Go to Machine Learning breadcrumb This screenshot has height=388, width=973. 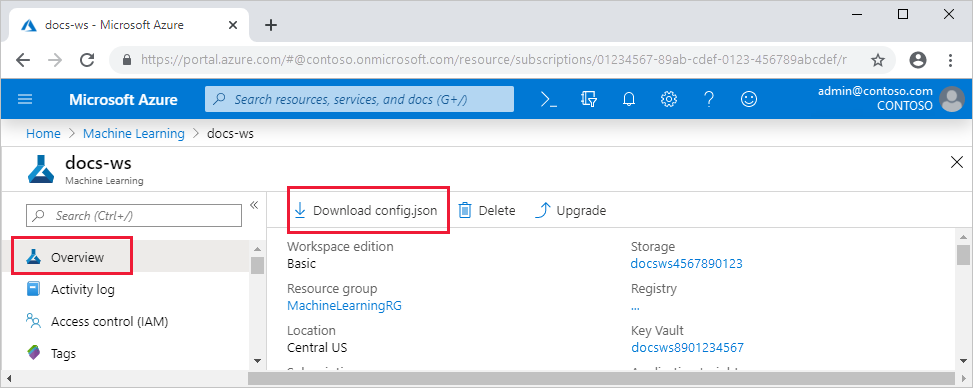click(133, 133)
